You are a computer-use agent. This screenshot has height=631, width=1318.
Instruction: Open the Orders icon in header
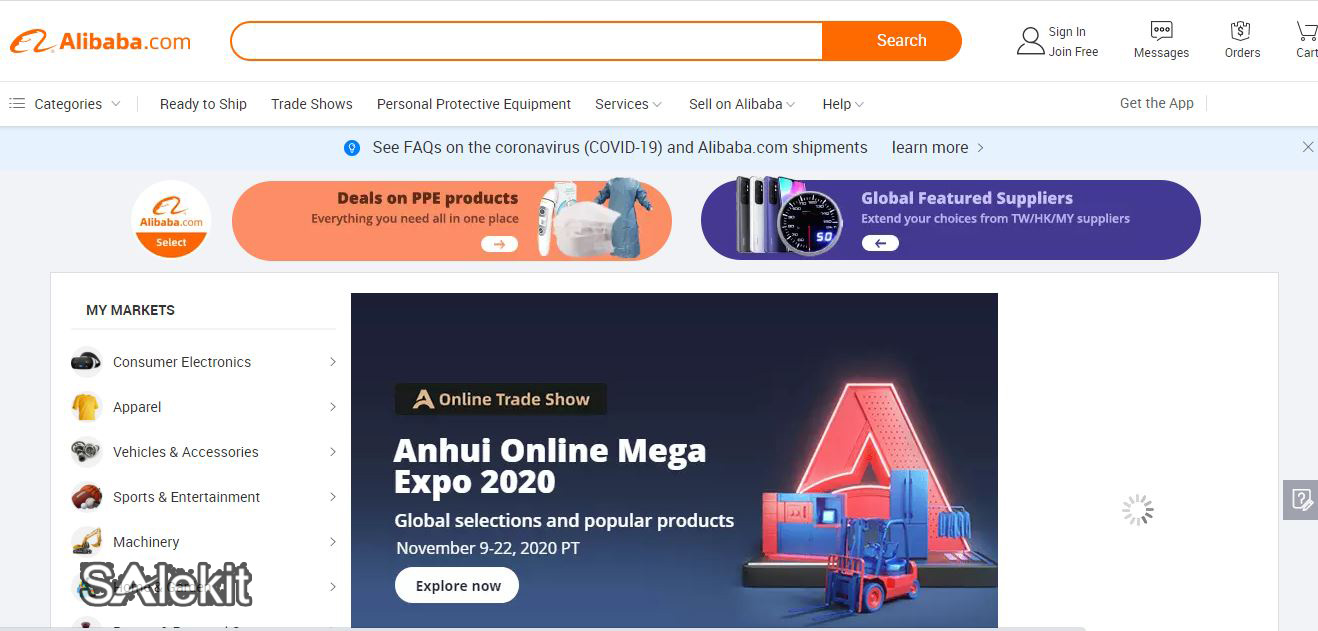point(1241,31)
